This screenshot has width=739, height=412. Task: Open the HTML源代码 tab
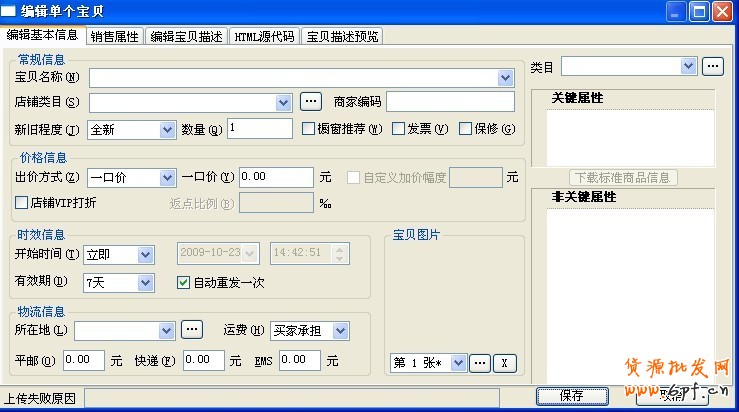pos(264,36)
